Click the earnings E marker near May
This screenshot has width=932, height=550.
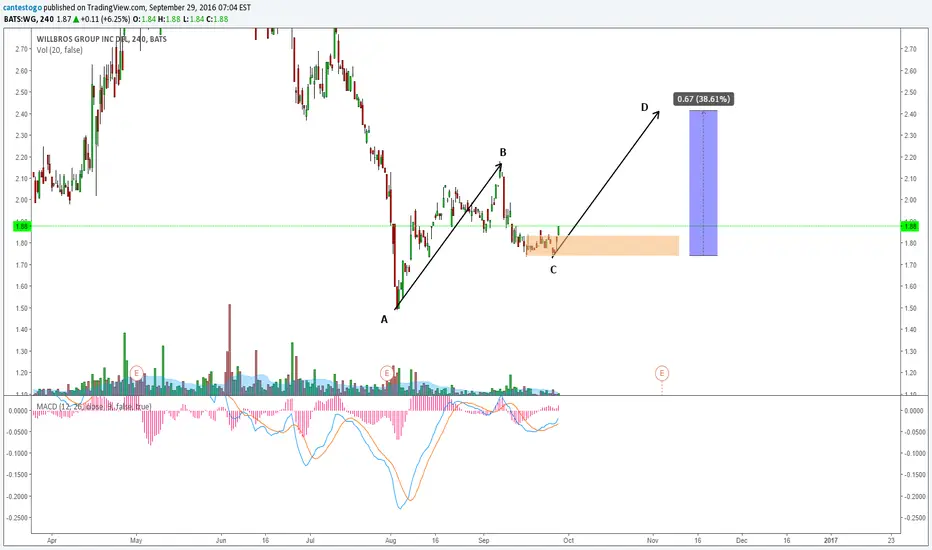pos(137,373)
